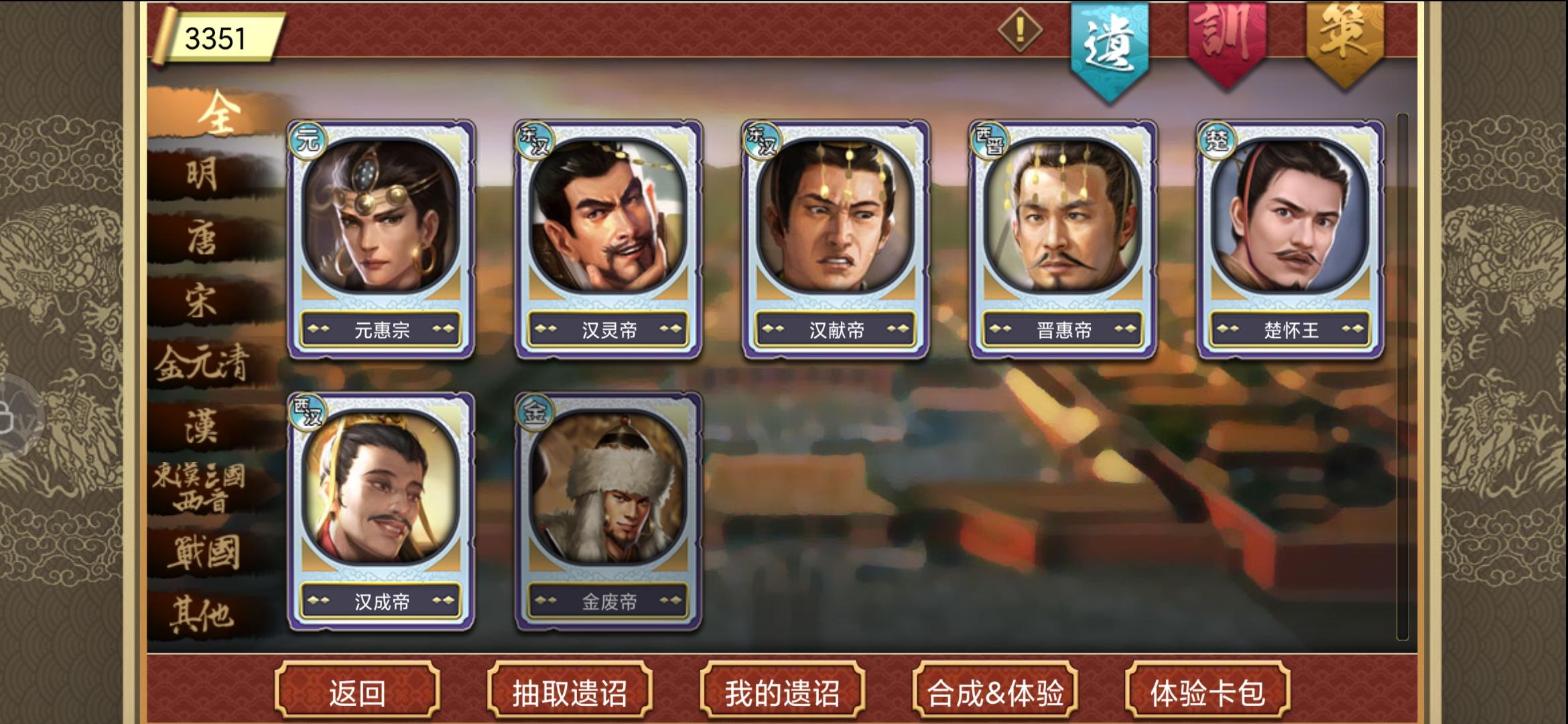Viewport: 1568px width, 724px height.
Task: Click the vertical scrollbar beside cards
Action: point(1402,377)
